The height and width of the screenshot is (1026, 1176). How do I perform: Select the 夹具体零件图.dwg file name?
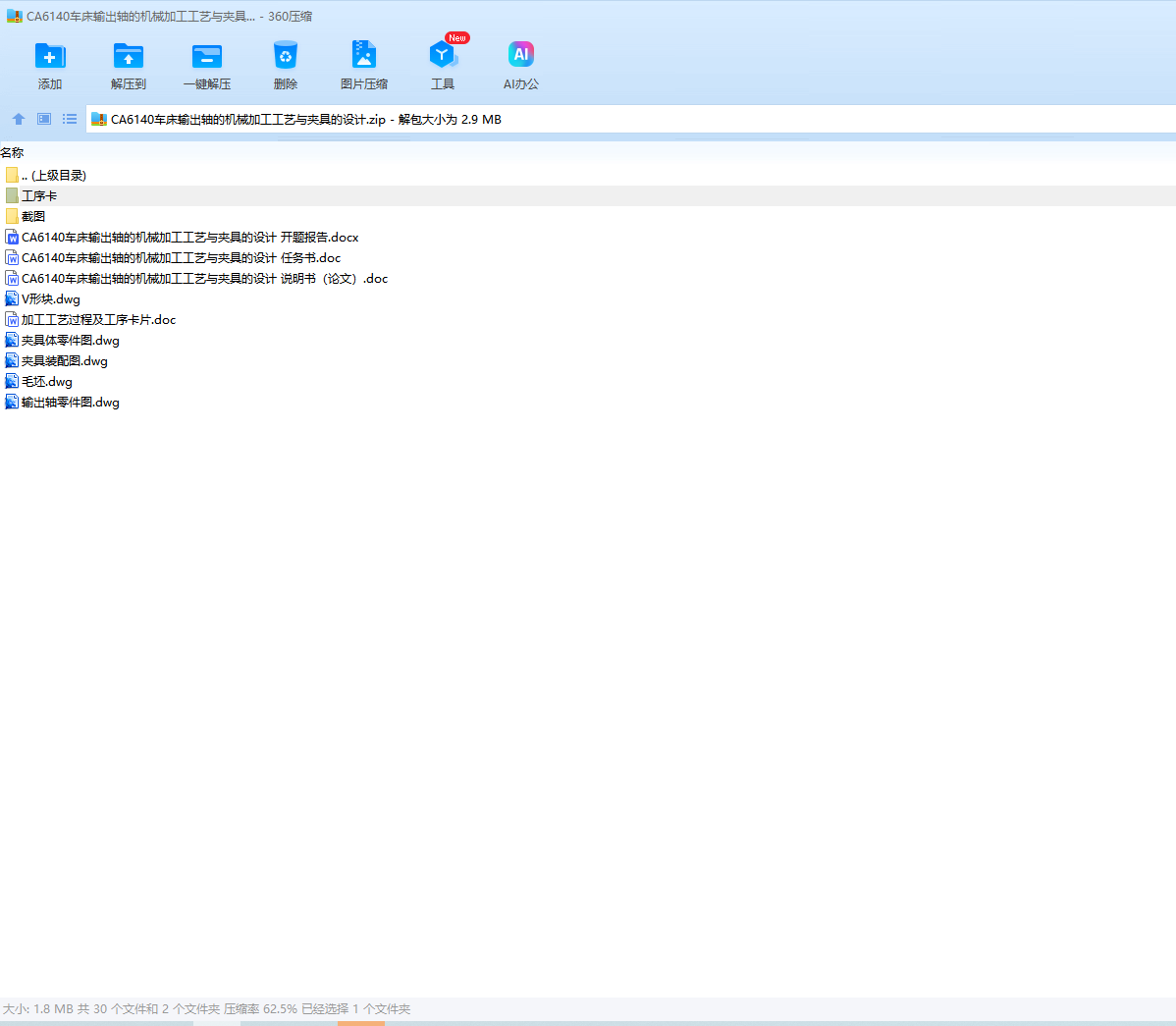[71, 340]
